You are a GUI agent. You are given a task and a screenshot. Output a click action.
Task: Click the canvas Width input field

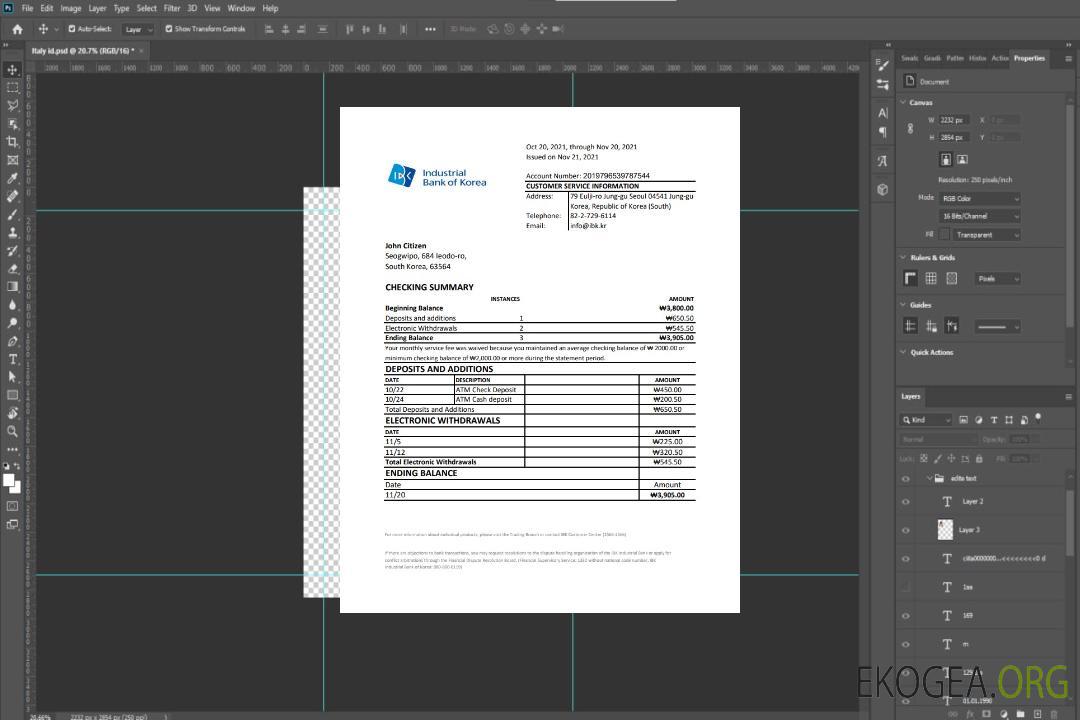(953, 120)
